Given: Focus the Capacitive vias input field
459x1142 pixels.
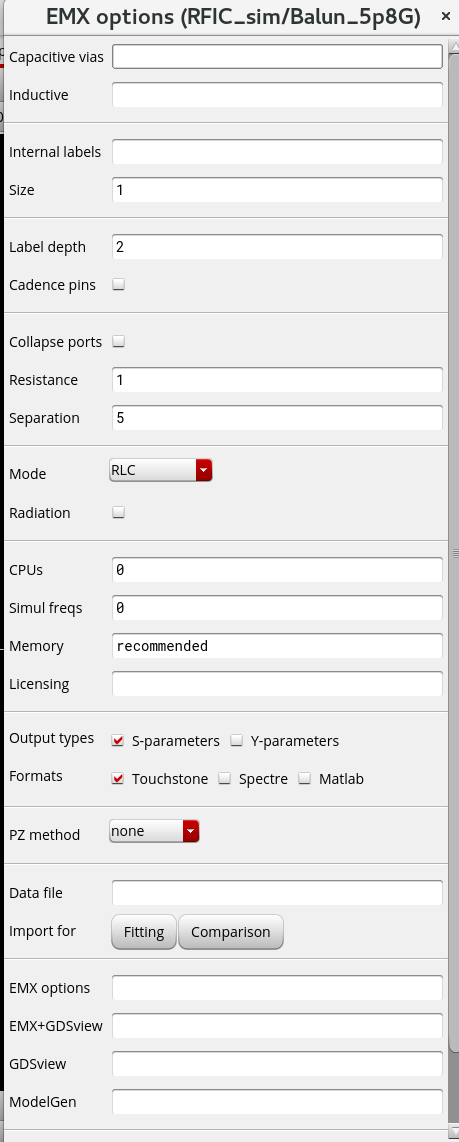Looking at the screenshot, I should (277, 57).
